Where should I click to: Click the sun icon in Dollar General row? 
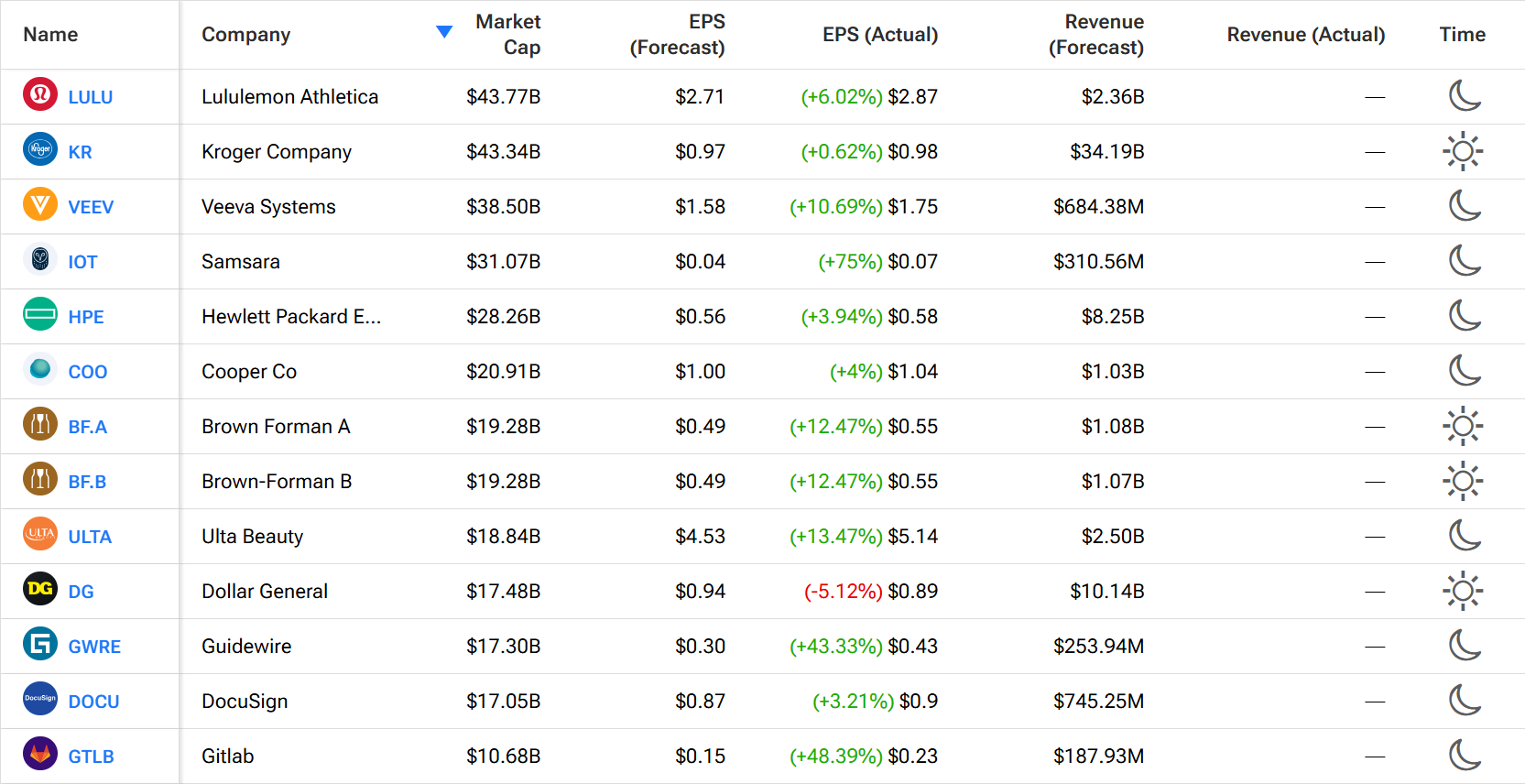(x=1463, y=591)
